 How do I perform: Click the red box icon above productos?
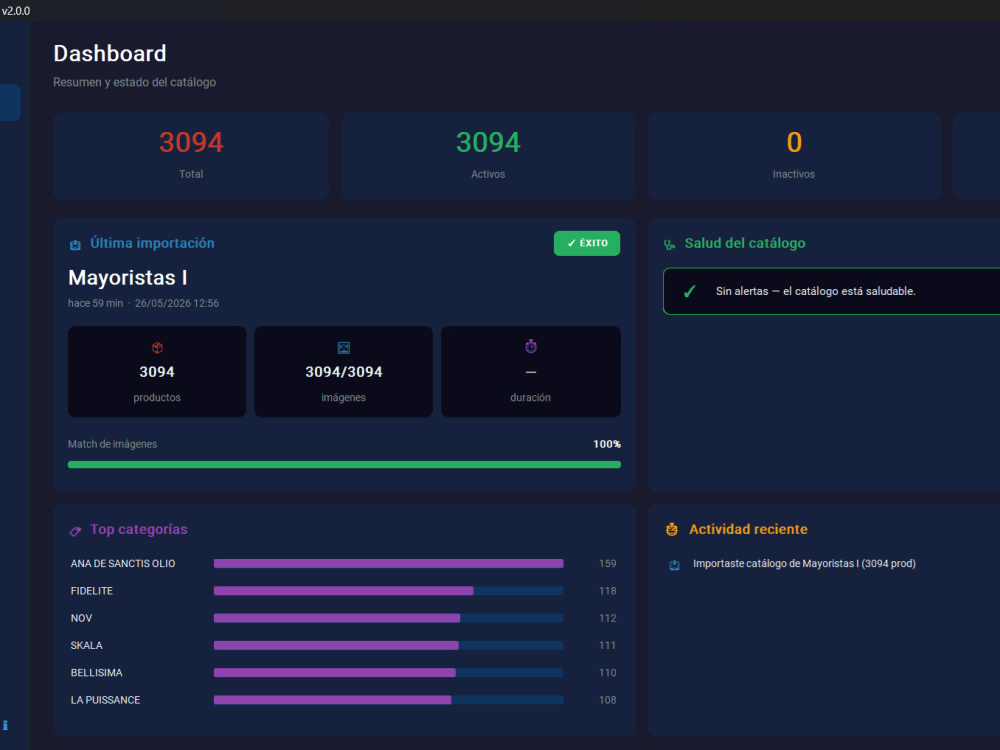[157, 348]
